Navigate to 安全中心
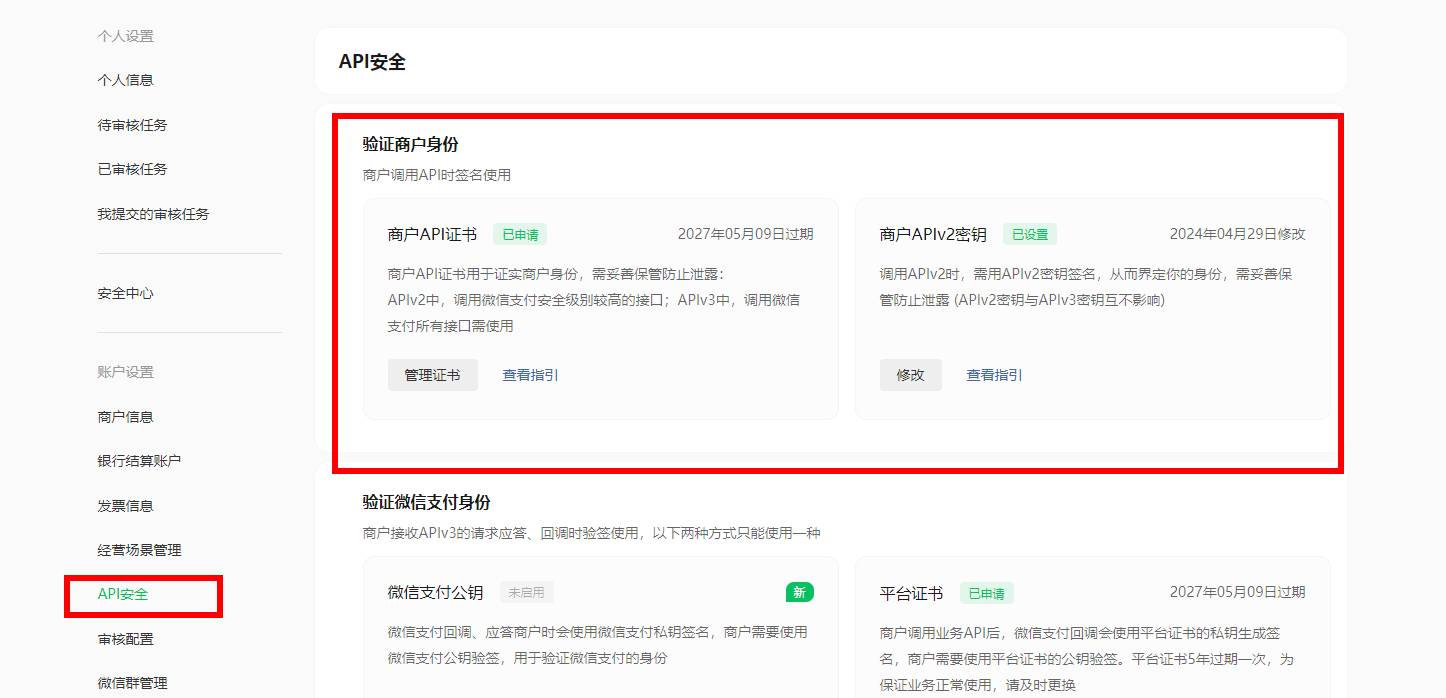This screenshot has width=1446, height=698. pyautogui.click(x=125, y=293)
